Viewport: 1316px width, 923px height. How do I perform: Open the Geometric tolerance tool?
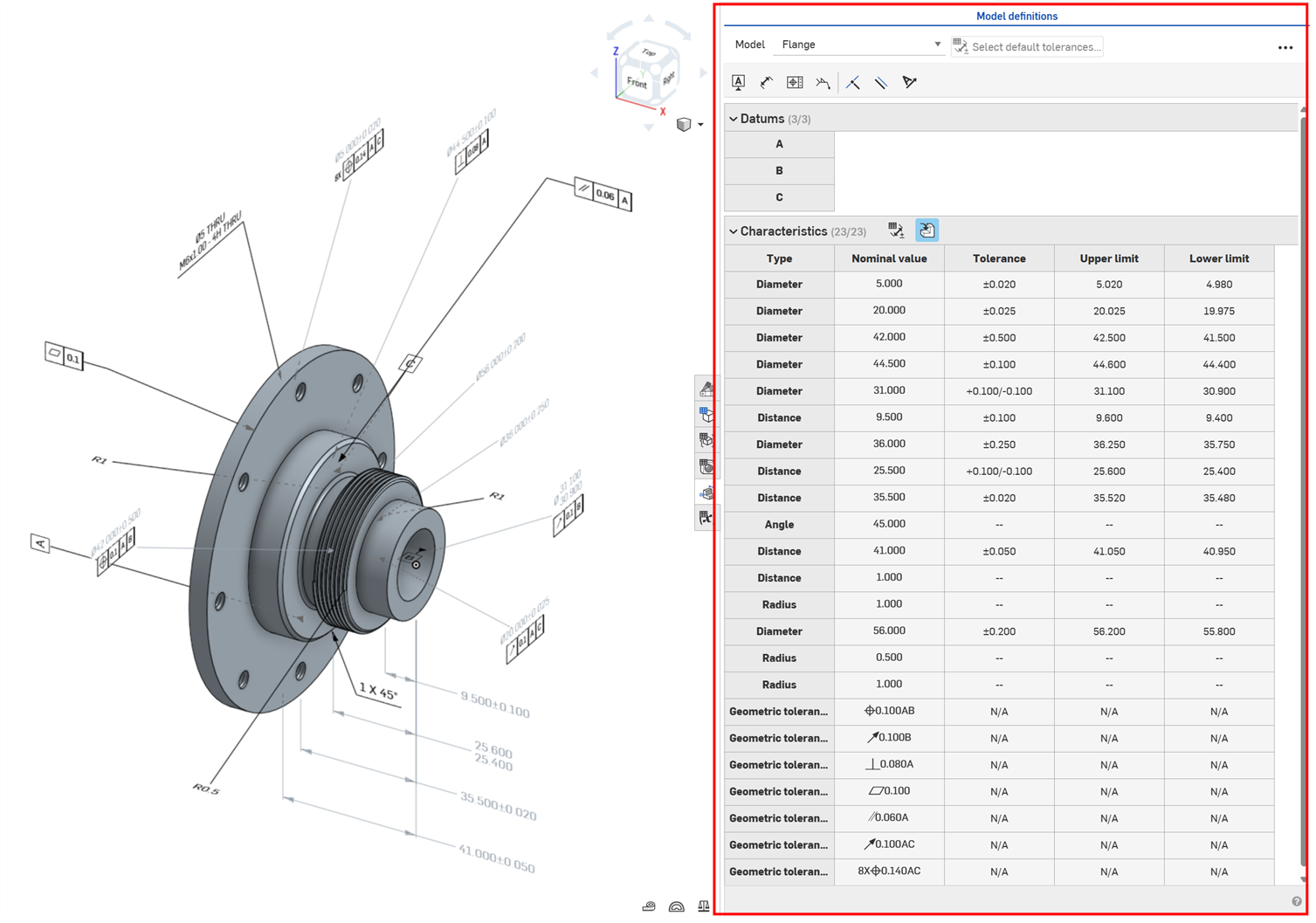[795, 81]
